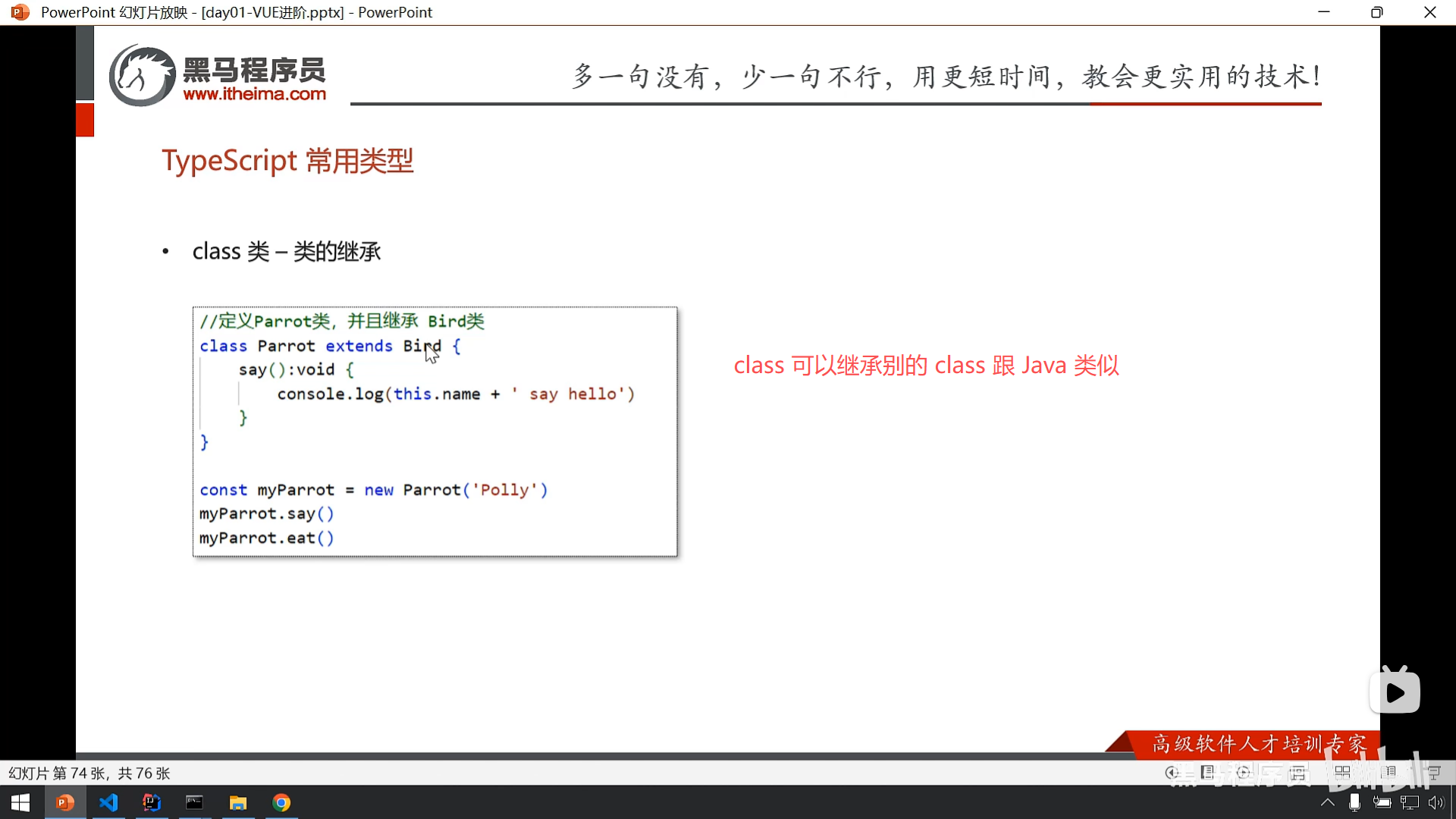Open File Explorer from taskbar
This screenshot has width=1456, height=819.
point(238,802)
